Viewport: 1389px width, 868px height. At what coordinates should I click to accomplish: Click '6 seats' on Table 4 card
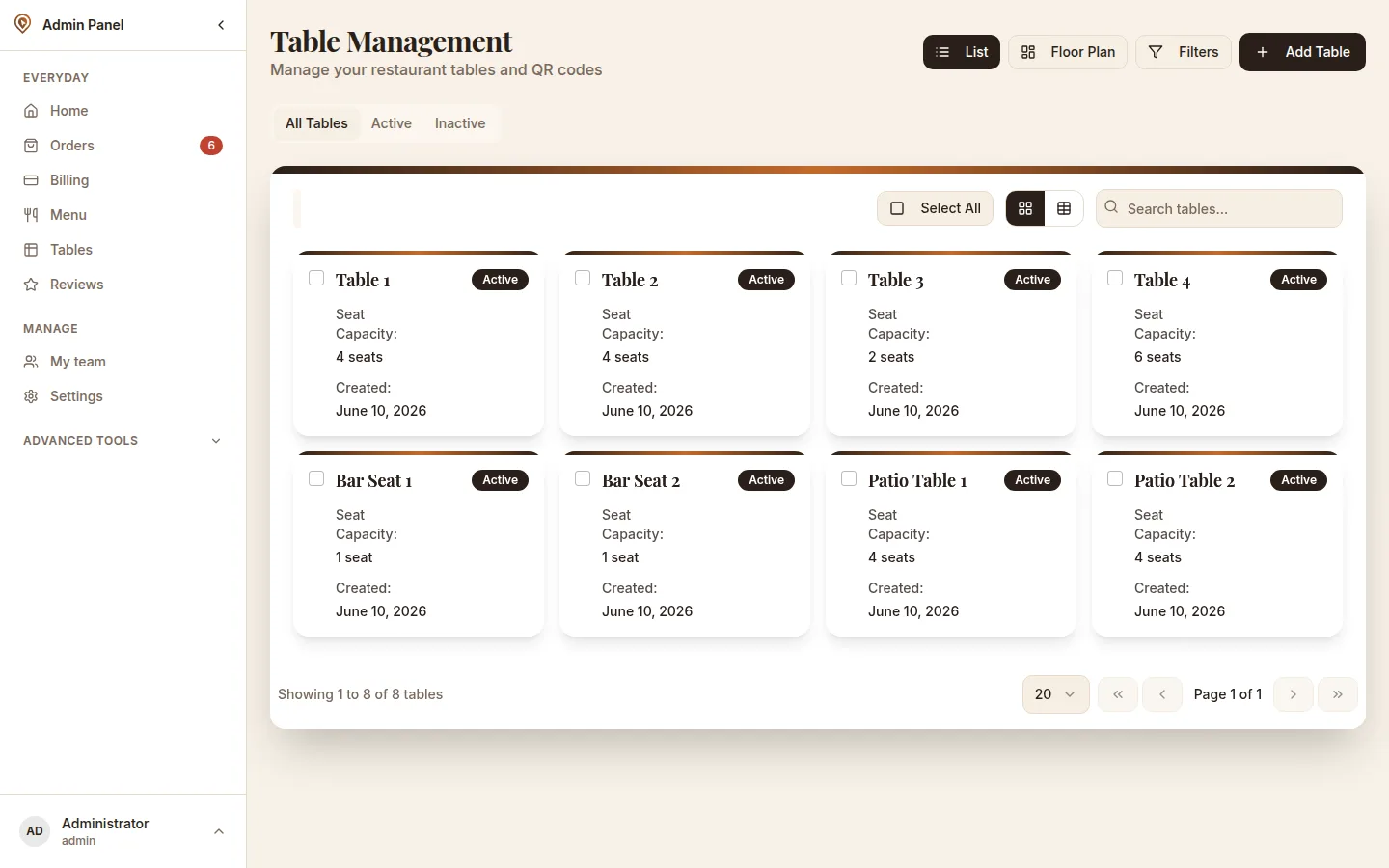pyautogui.click(x=1157, y=357)
